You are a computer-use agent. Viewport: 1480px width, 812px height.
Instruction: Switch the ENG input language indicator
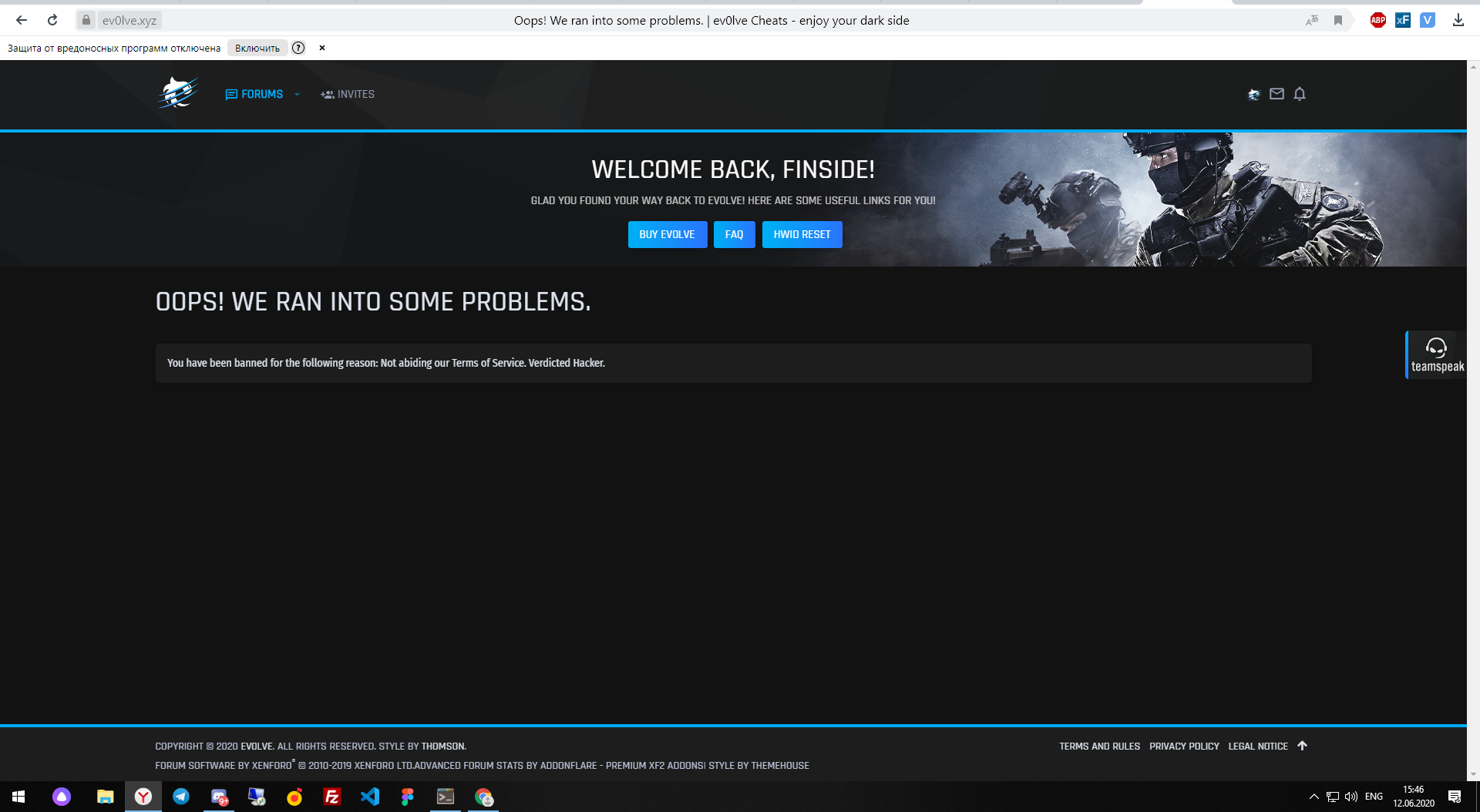(x=1374, y=797)
